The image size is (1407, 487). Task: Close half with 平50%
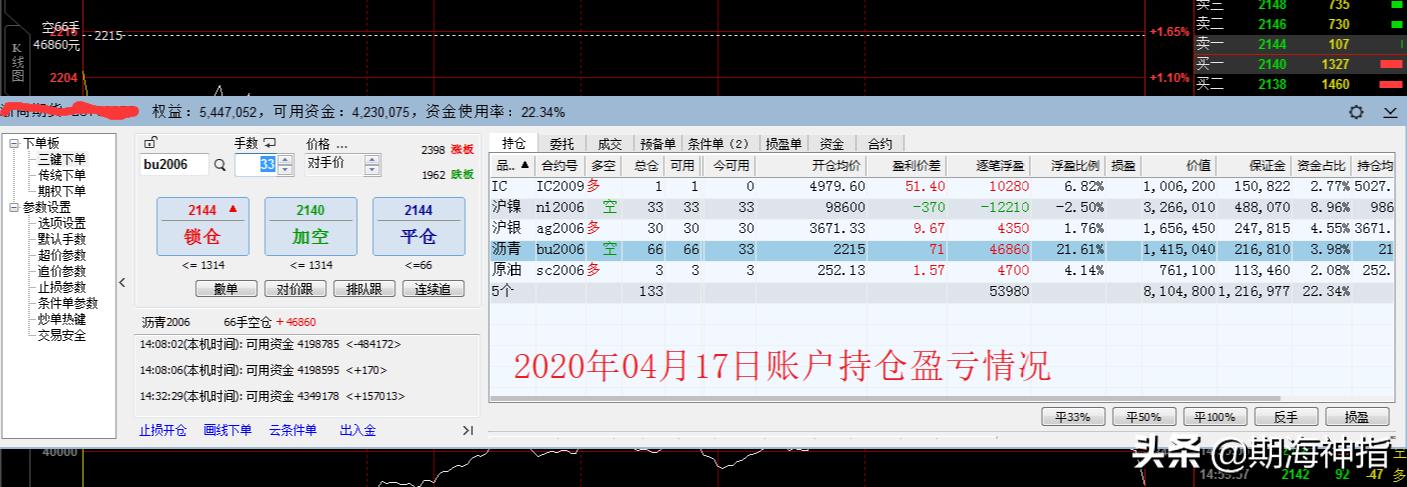[1144, 417]
